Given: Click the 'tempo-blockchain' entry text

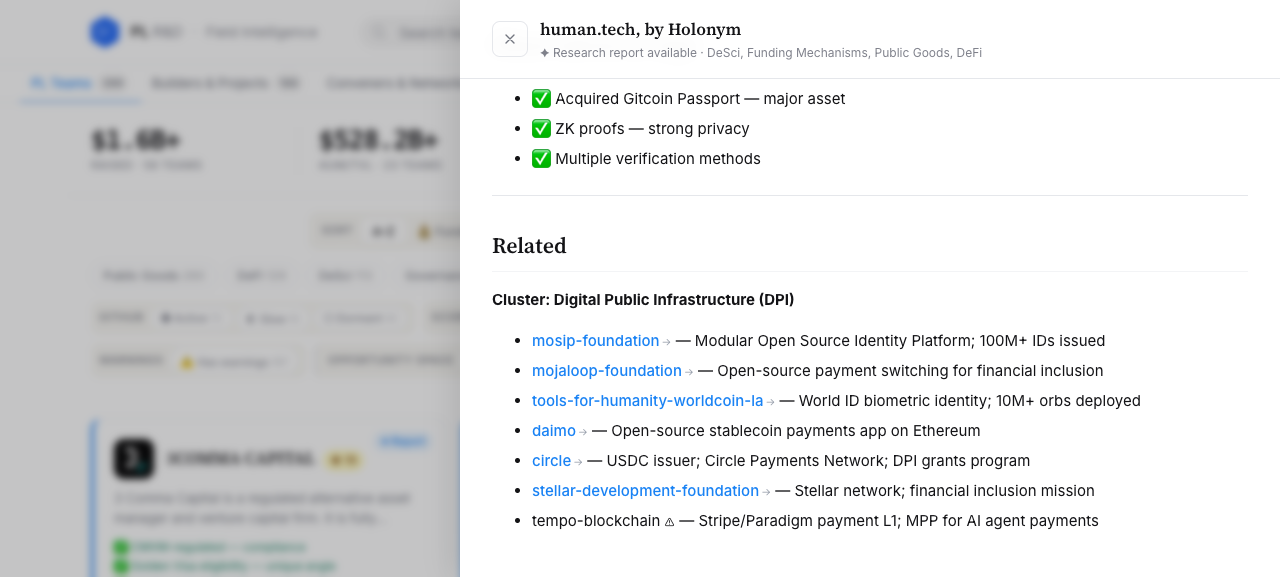Looking at the screenshot, I should pos(596,521).
